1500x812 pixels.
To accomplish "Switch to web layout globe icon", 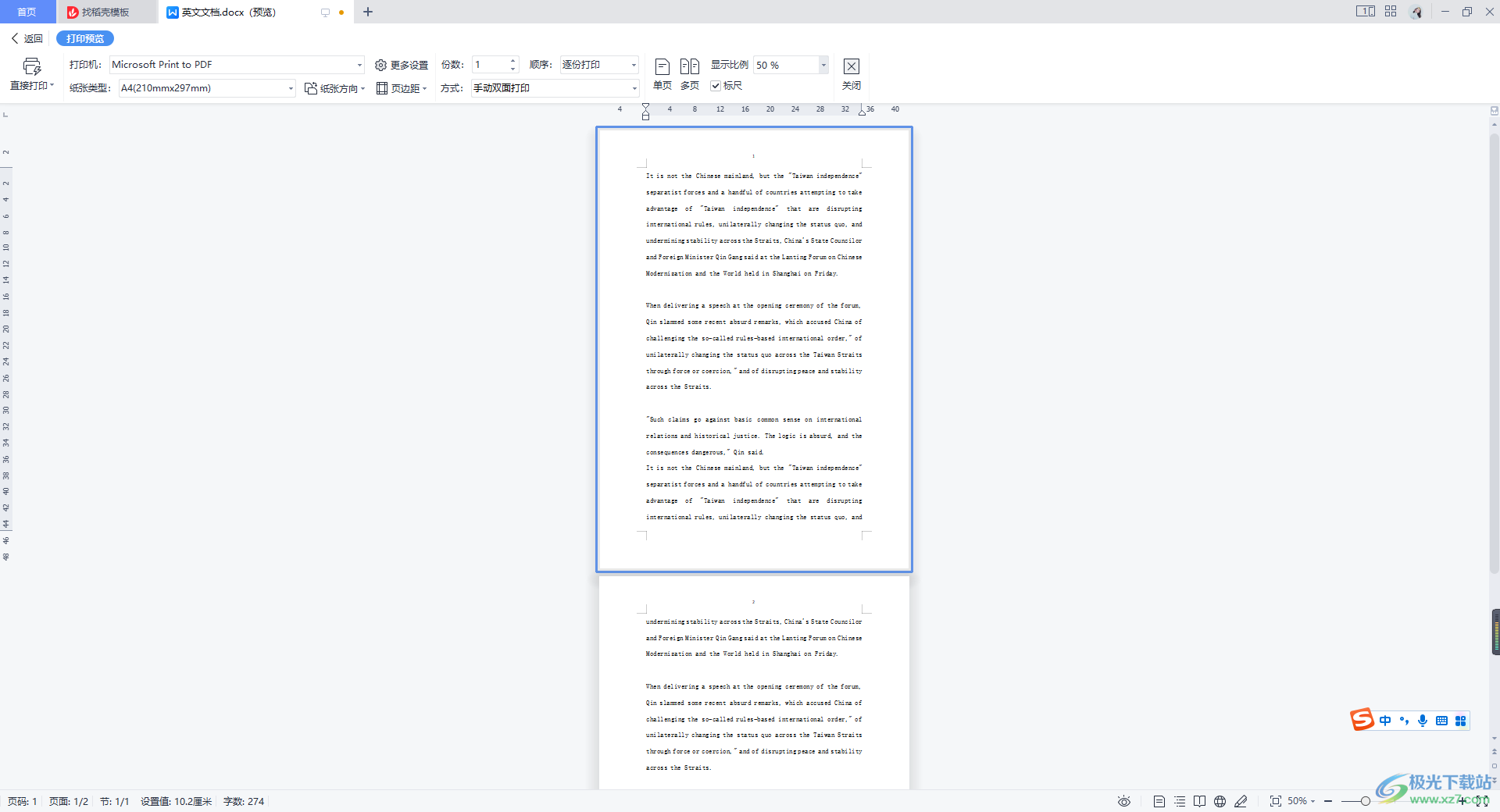I will (x=1220, y=801).
